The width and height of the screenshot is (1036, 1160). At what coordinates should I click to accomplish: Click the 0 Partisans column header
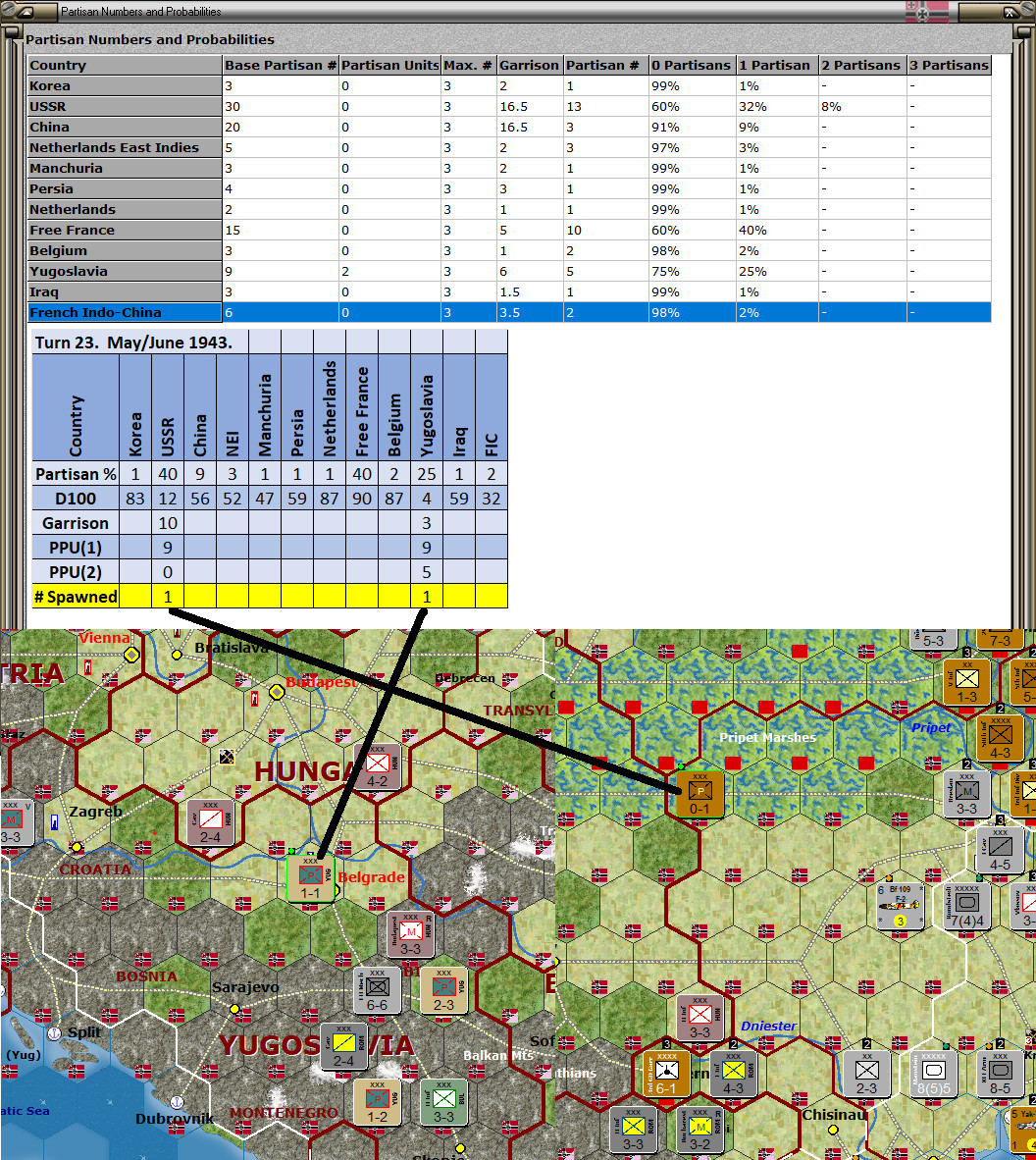[693, 65]
